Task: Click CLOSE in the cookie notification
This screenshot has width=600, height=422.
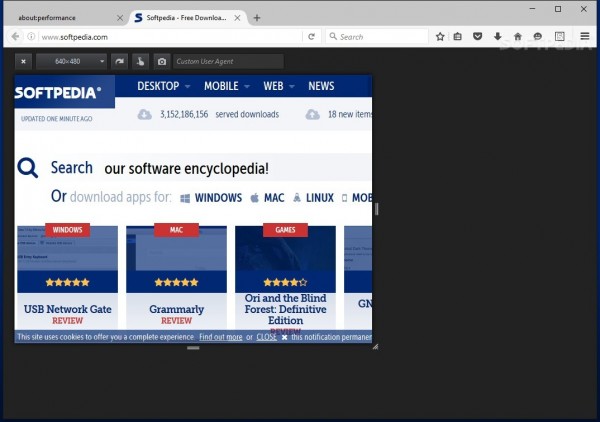Action: [266, 337]
